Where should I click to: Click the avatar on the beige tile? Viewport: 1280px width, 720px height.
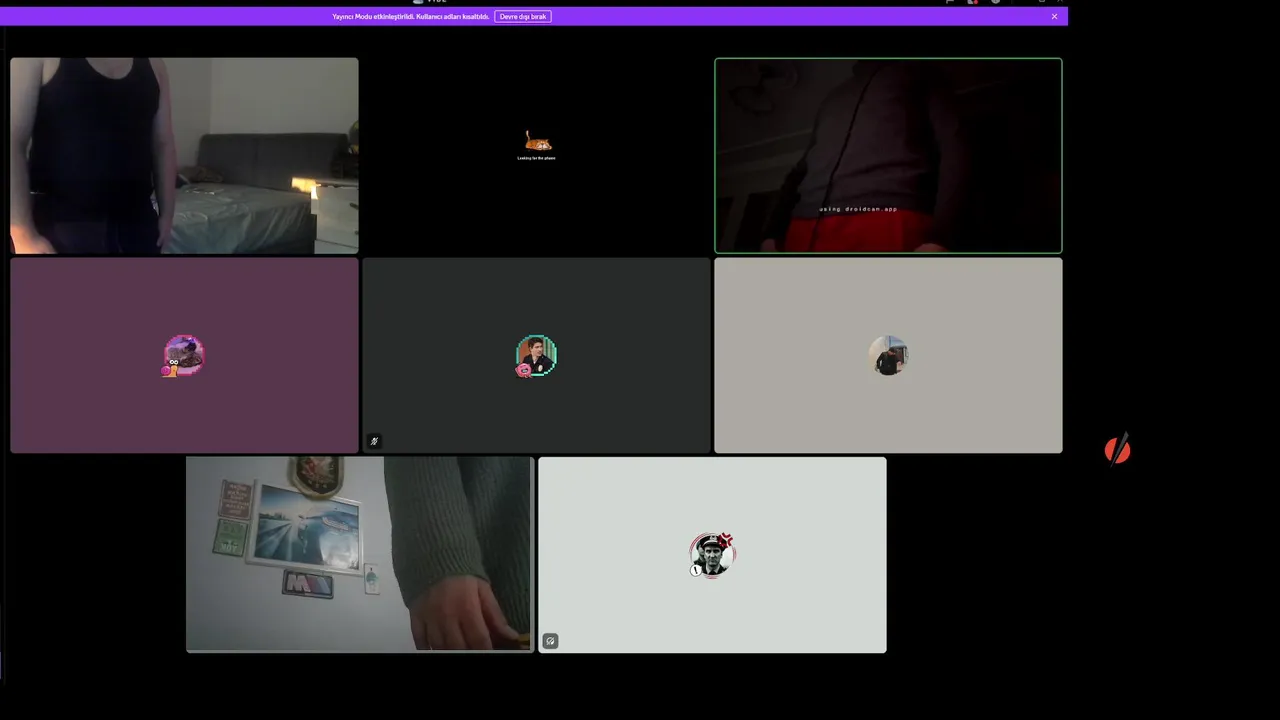(x=888, y=356)
